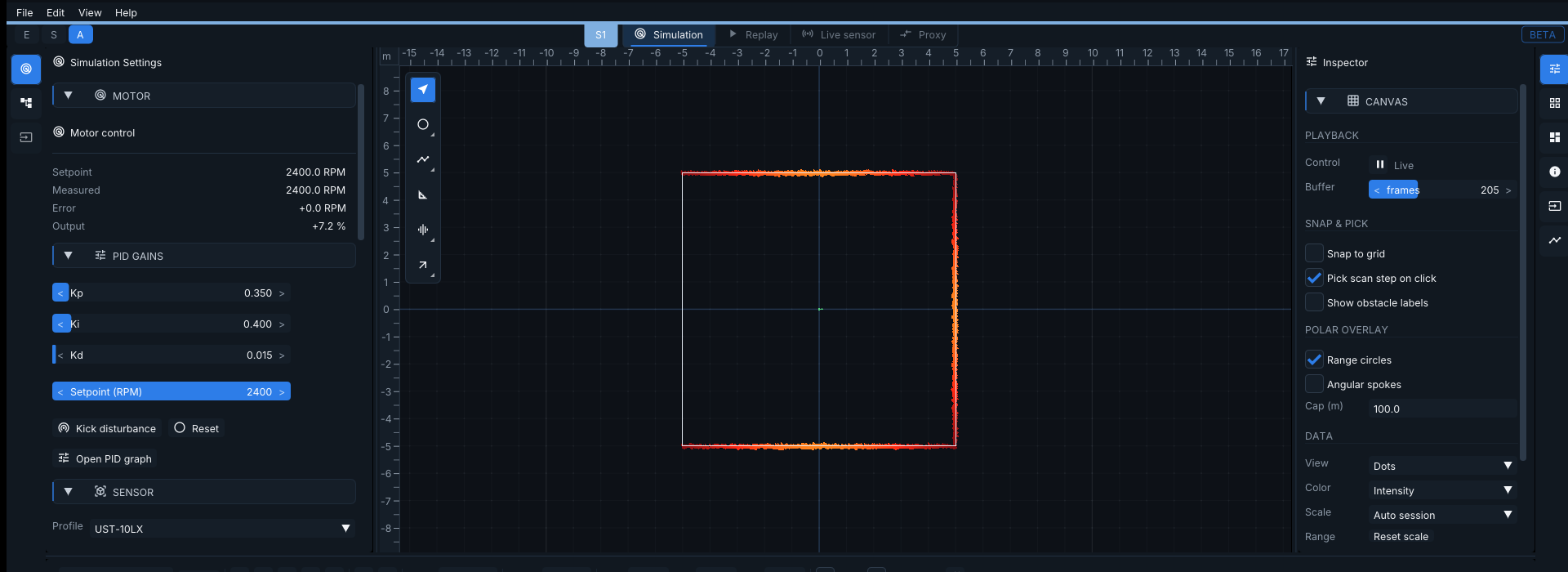Select the polyline graph tool
Image resolution: width=1568 pixels, height=572 pixels.
click(422, 159)
